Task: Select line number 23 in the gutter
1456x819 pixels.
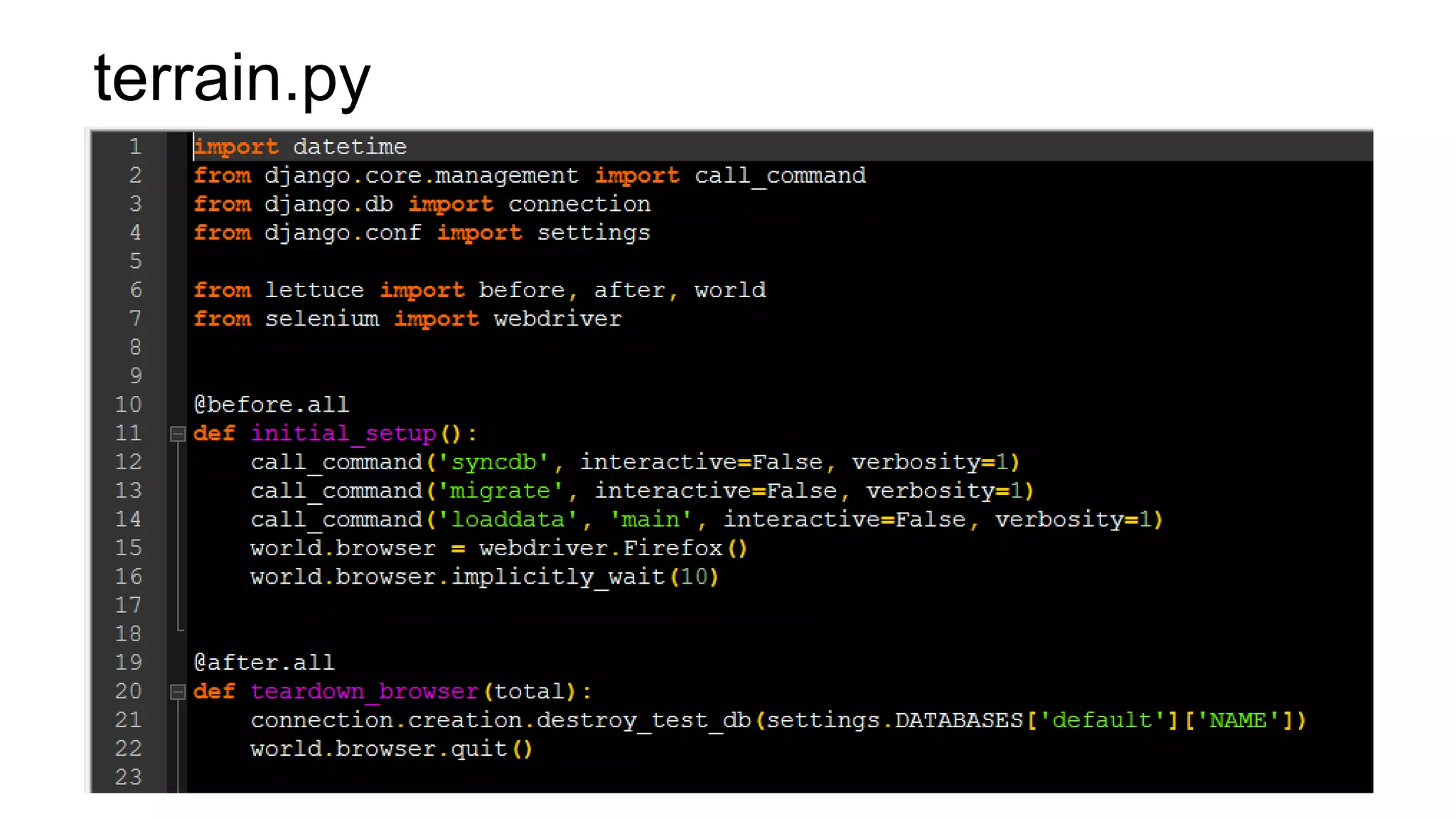Action: point(129,777)
